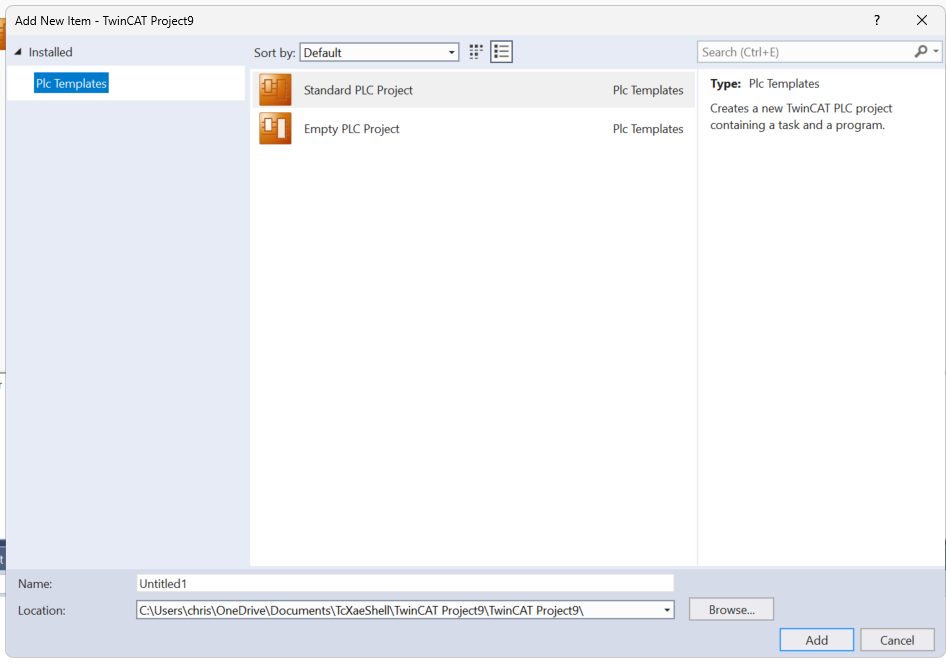Click Plc Templates text in Standard row
The height and width of the screenshot is (664, 946).
(x=648, y=90)
